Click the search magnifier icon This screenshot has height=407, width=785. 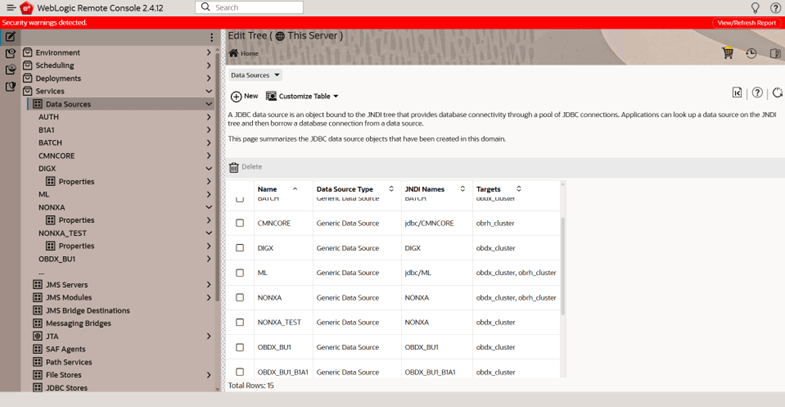coord(205,7)
